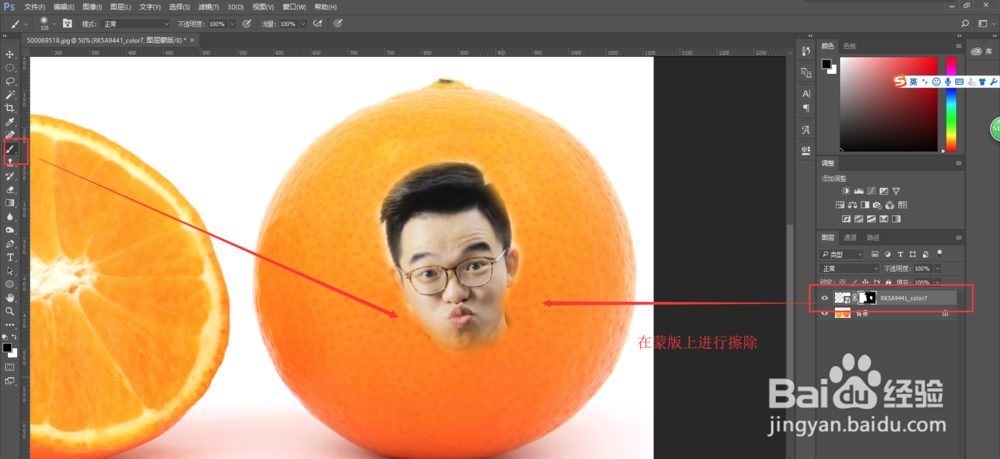Select the layer mask thumbnail of RK5A9441_color7
The height and width of the screenshot is (459, 1000).
pyautogui.click(x=867, y=298)
